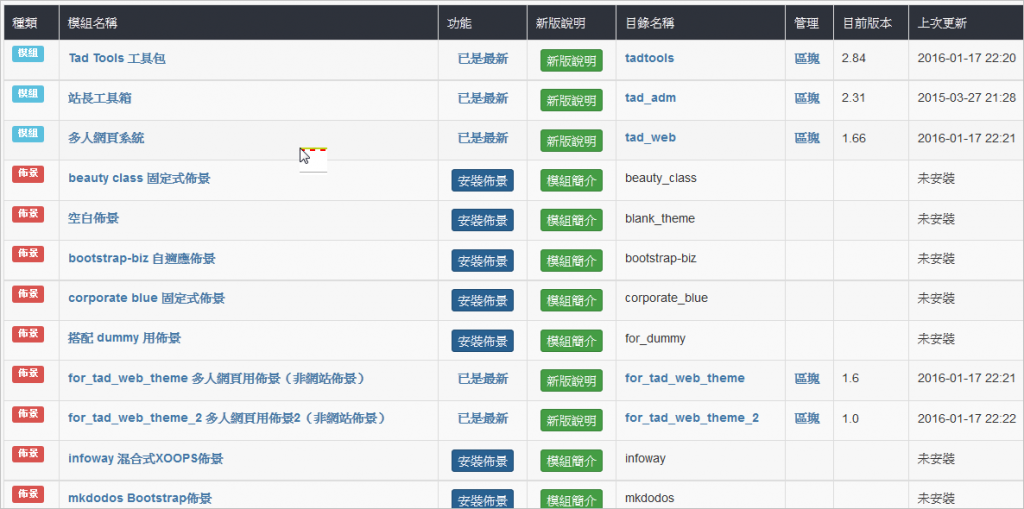
Task: Click 安裝佈景 for beauty class theme
Action: 482,181
